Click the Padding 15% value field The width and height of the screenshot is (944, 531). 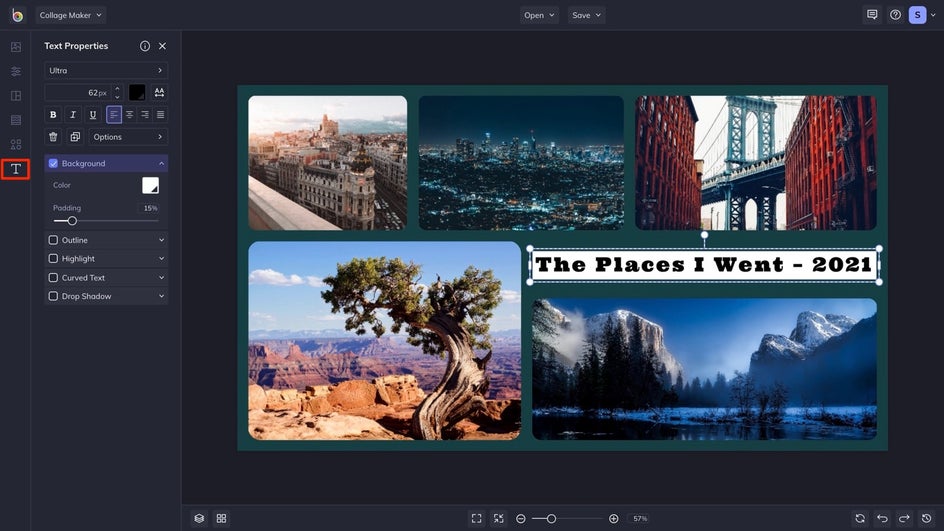pyautogui.click(x=150, y=208)
